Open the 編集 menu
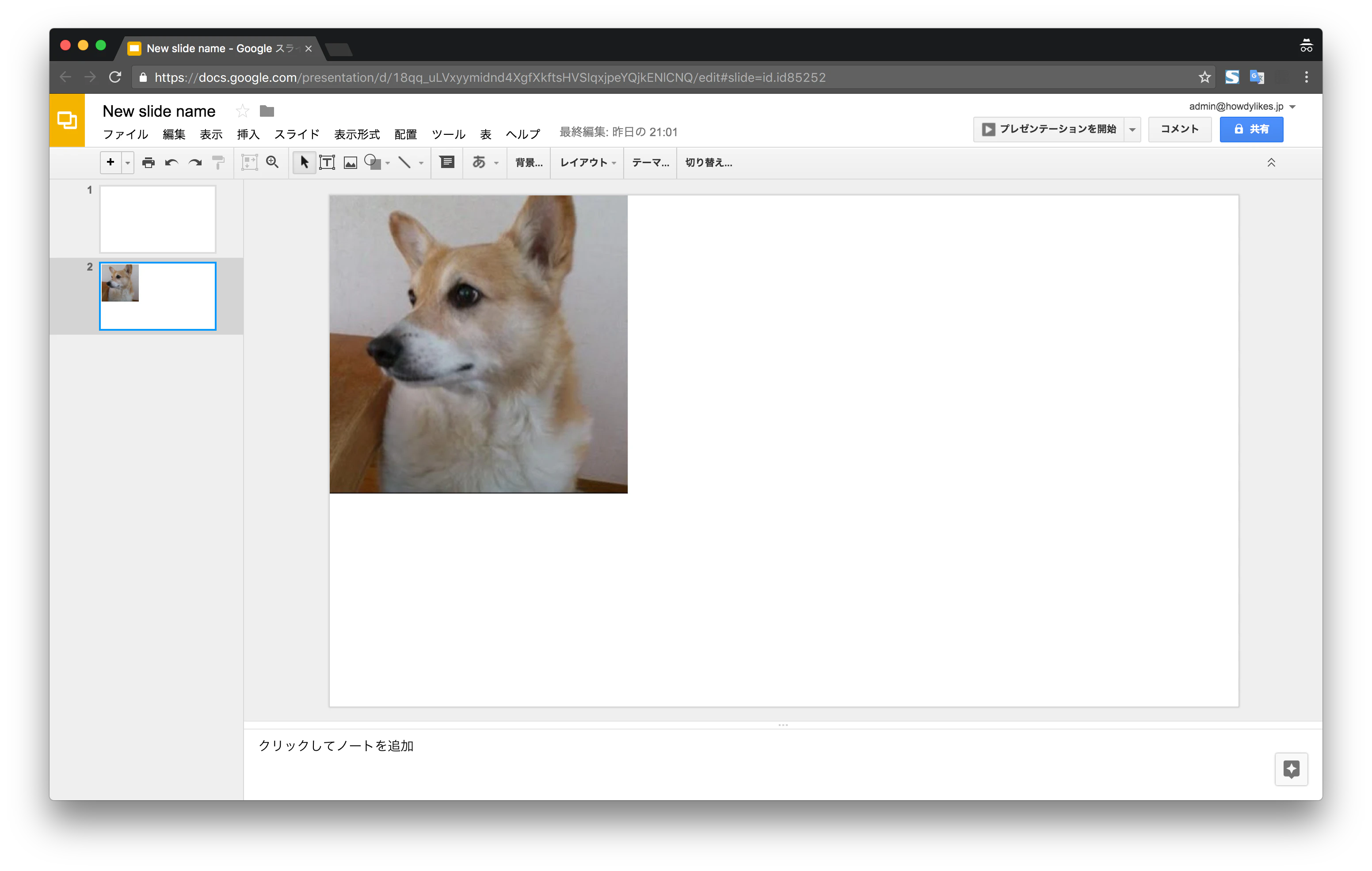Screen dimensions: 1372x871 174,134
